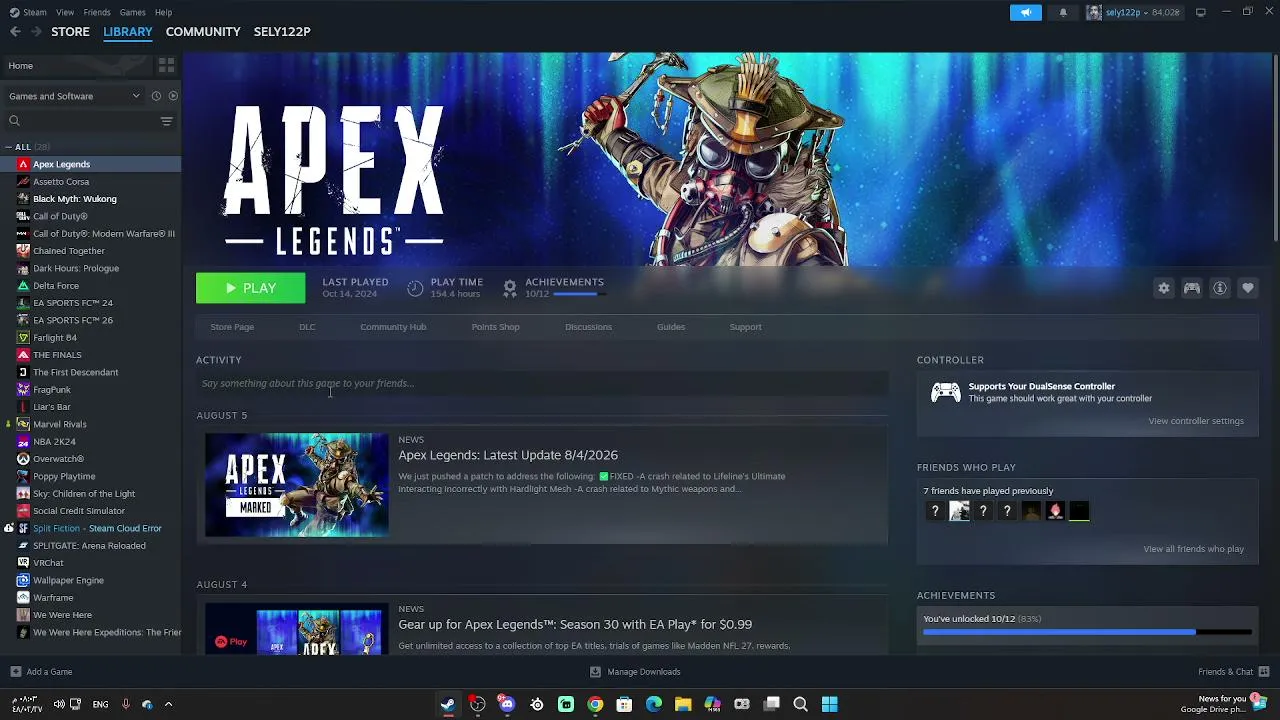The image size is (1280, 720).
Task: Switch to the COMMUNITY tab
Action: click(x=203, y=32)
